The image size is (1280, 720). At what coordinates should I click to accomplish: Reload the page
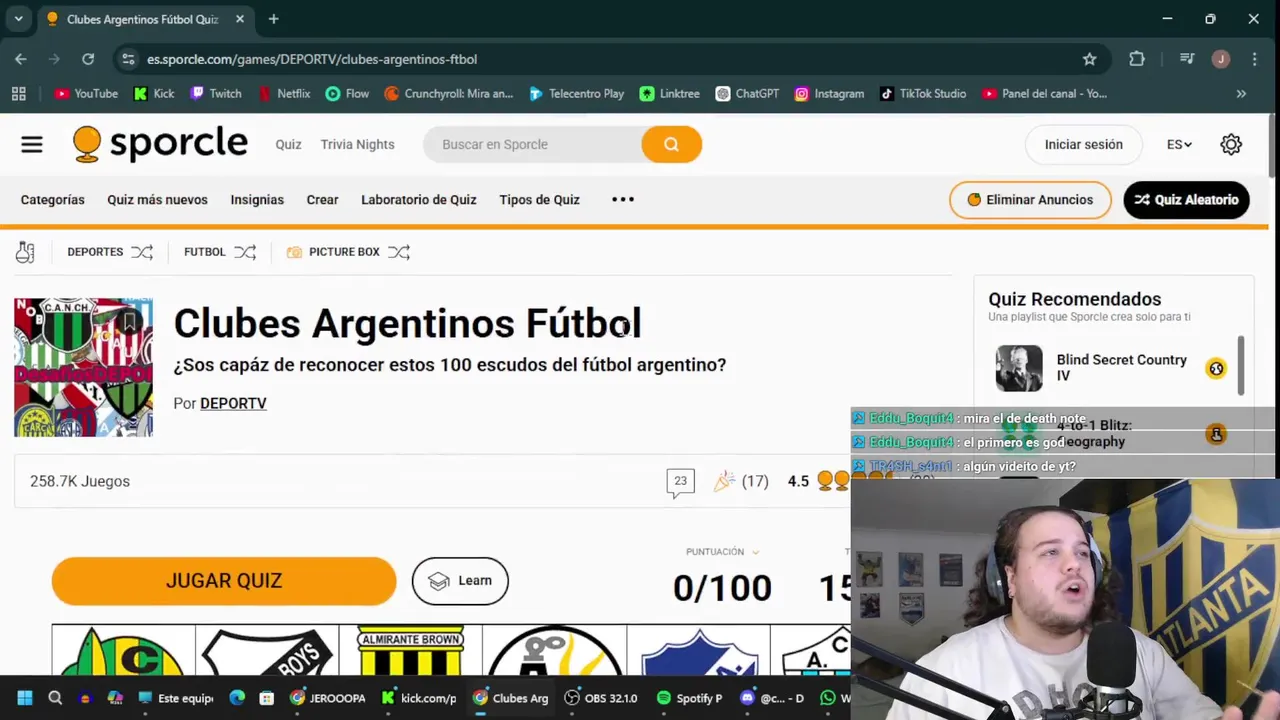88,59
